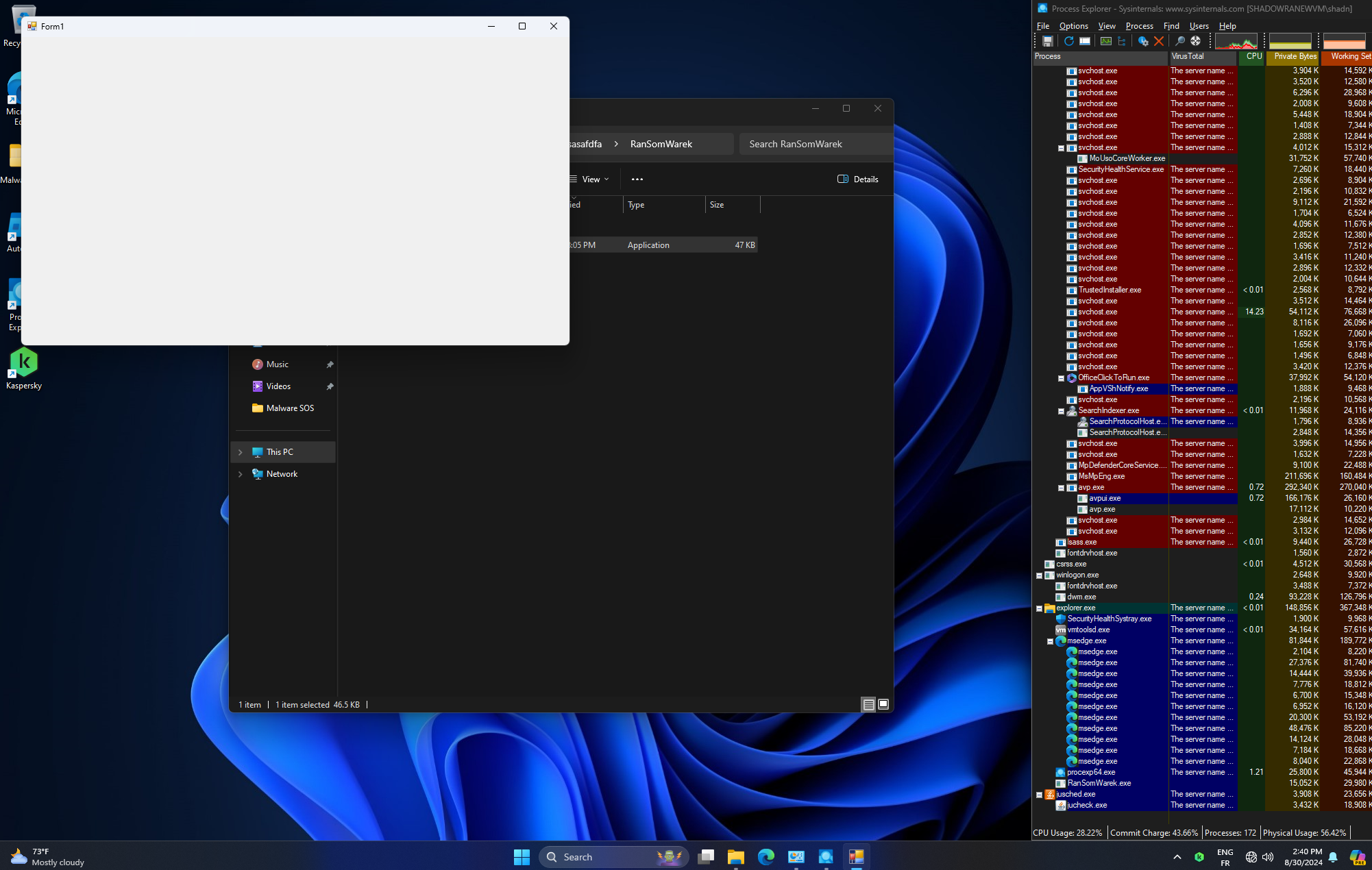The width and height of the screenshot is (1372, 870).
Task: Click the red X Kill Process icon
Action: coord(1159,41)
